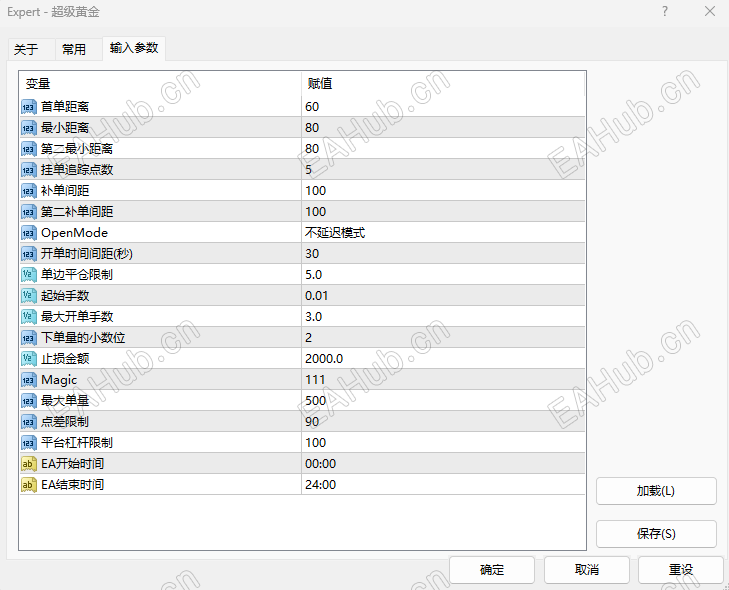Click the integer icon beside 挂单追踪点数
The height and width of the screenshot is (590, 729).
pos(28,170)
